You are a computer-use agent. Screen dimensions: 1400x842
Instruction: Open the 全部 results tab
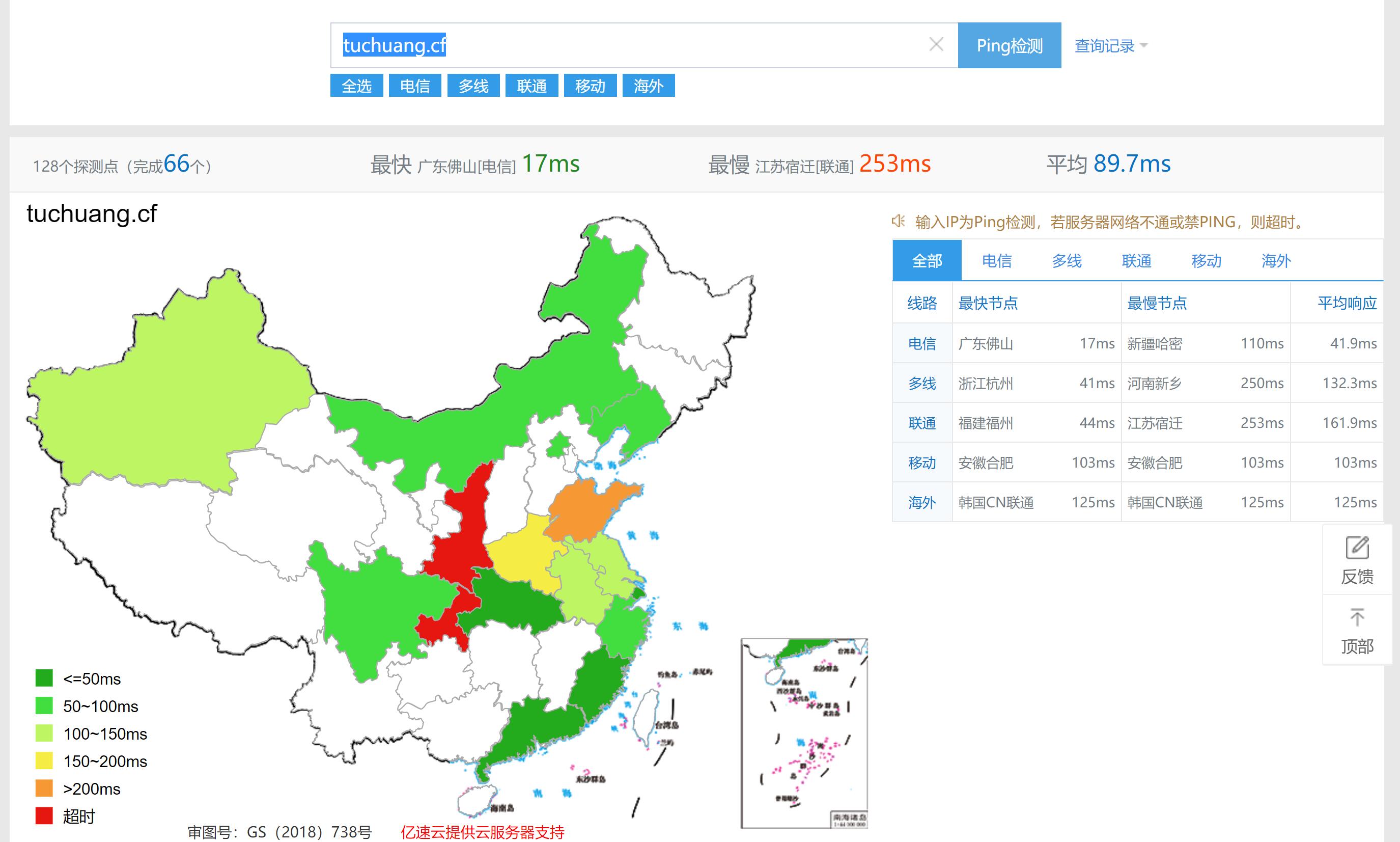pyautogui.click(x=927, y=261)
